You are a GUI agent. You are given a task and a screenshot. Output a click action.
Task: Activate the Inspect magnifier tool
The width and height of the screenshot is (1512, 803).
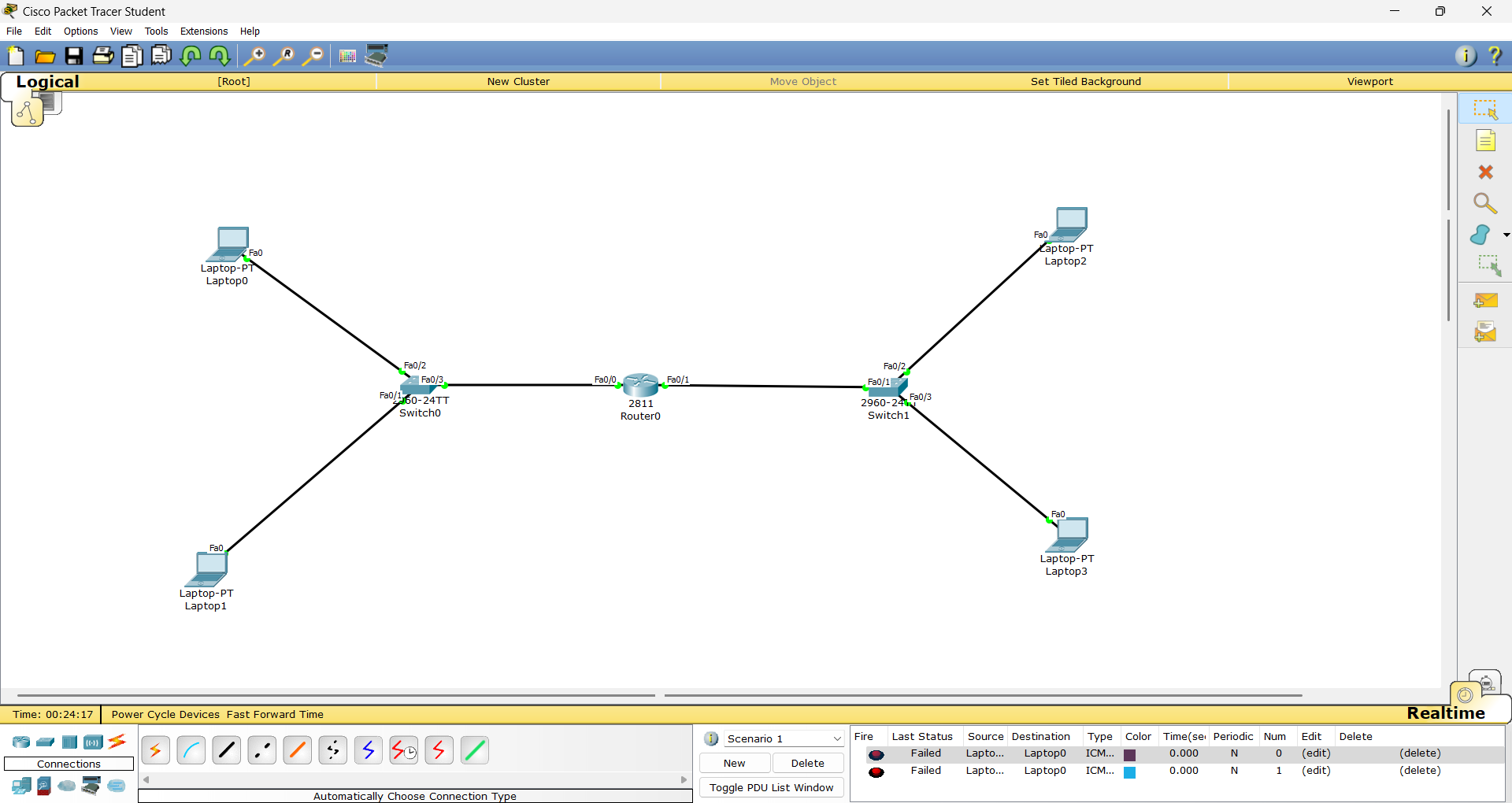point(1485,204)
